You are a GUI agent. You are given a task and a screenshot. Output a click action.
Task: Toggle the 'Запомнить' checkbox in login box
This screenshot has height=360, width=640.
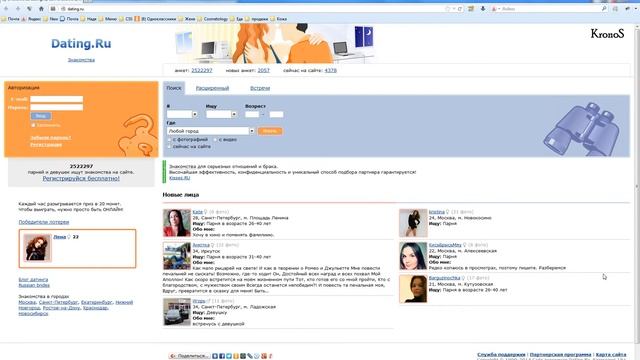[x=33, y=125]
